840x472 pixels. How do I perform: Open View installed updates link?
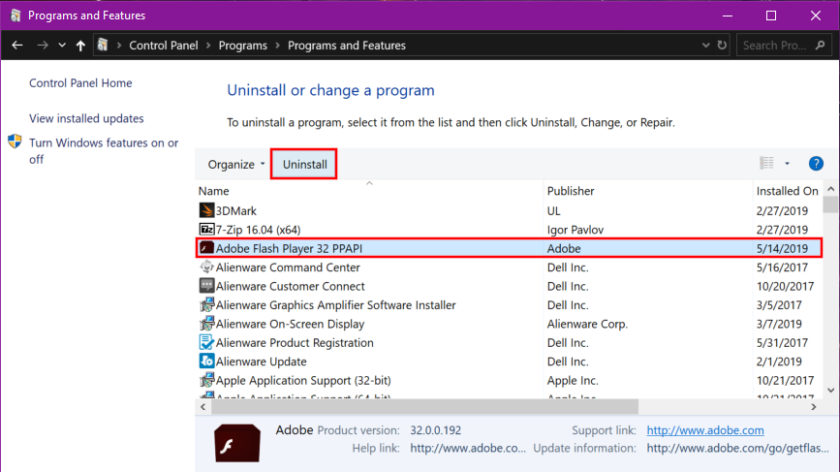(86, 118)
